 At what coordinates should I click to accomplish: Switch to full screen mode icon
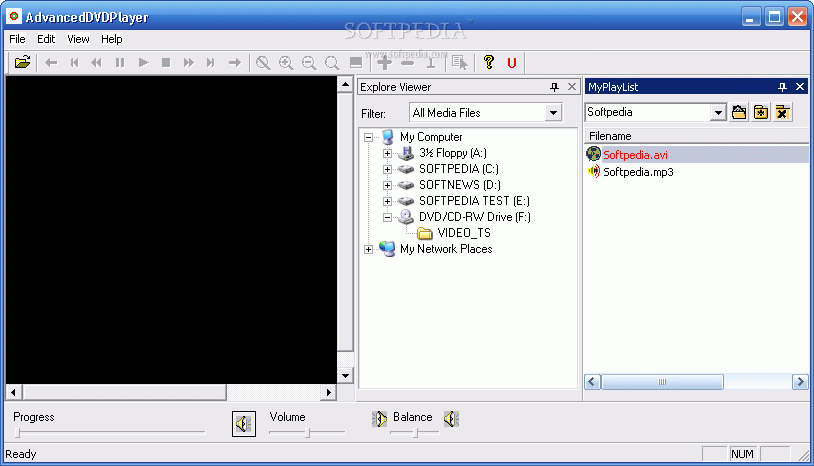click(356, 63)
